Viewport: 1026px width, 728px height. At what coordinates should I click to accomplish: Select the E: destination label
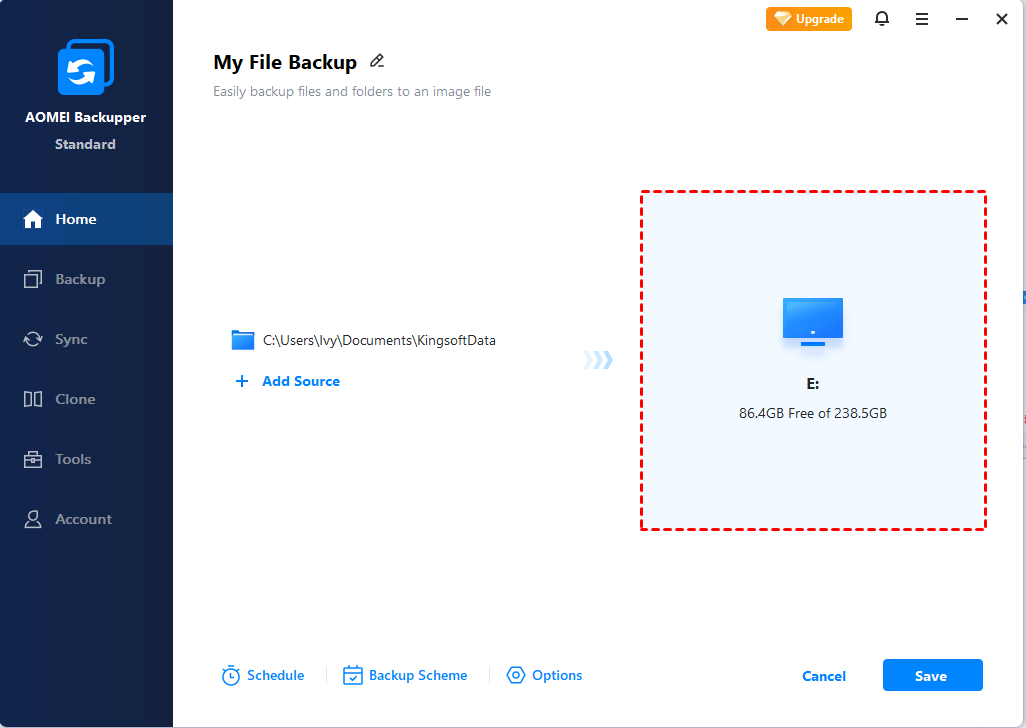tap(813, 384)
